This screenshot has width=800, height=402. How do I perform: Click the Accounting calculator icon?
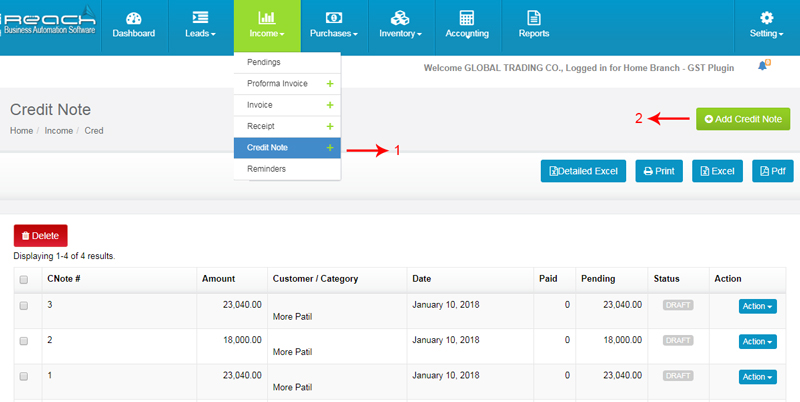coord(467,18)
